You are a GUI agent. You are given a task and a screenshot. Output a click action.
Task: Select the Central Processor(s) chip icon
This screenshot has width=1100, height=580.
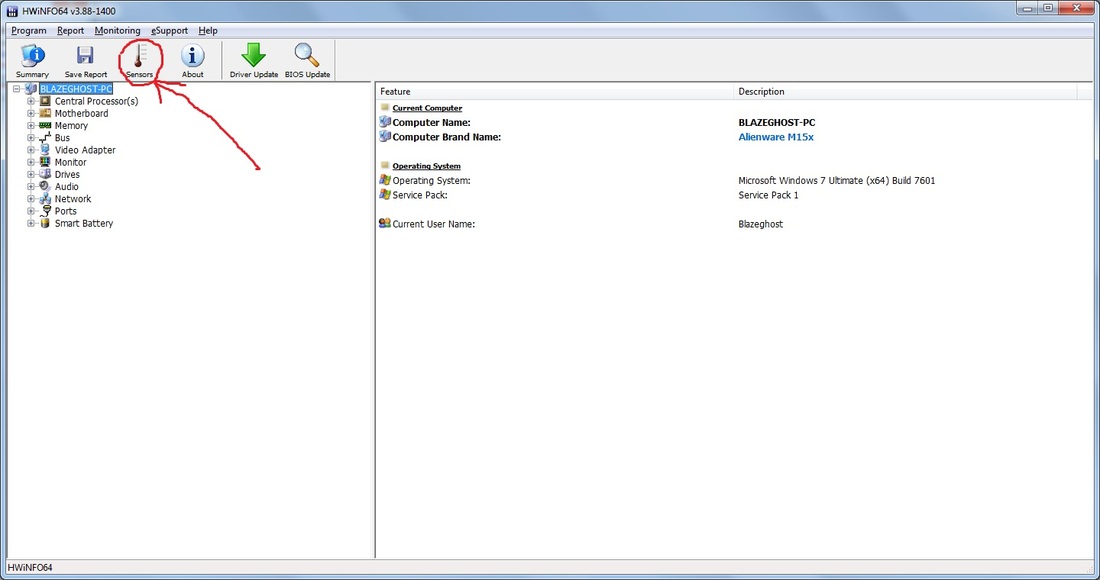click(x=46, y=101)
